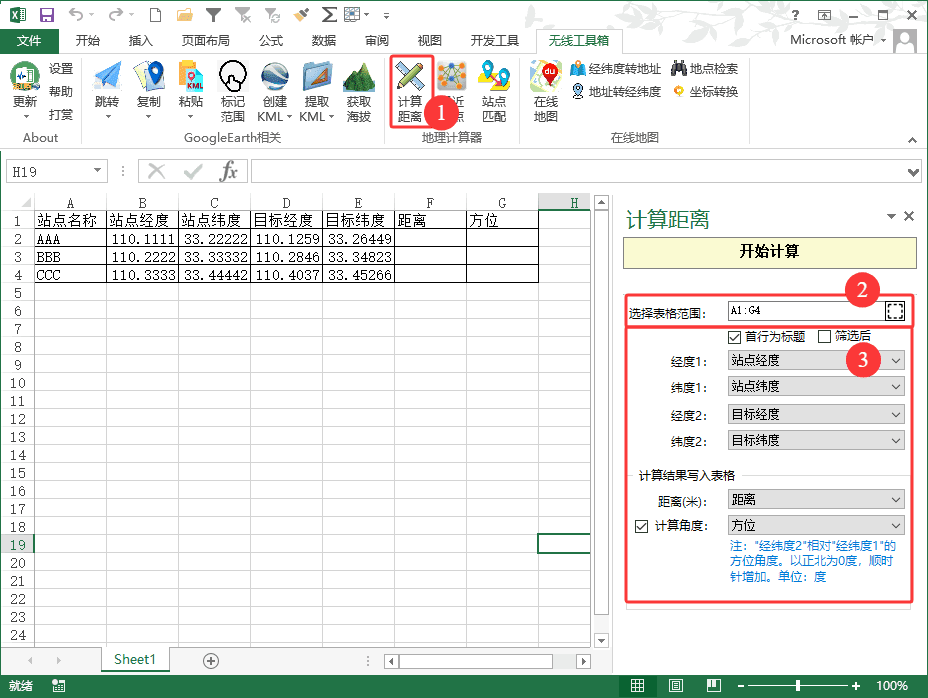
Task: Enable the 筛选后 checkbox
Action: [x=824, y=337]
